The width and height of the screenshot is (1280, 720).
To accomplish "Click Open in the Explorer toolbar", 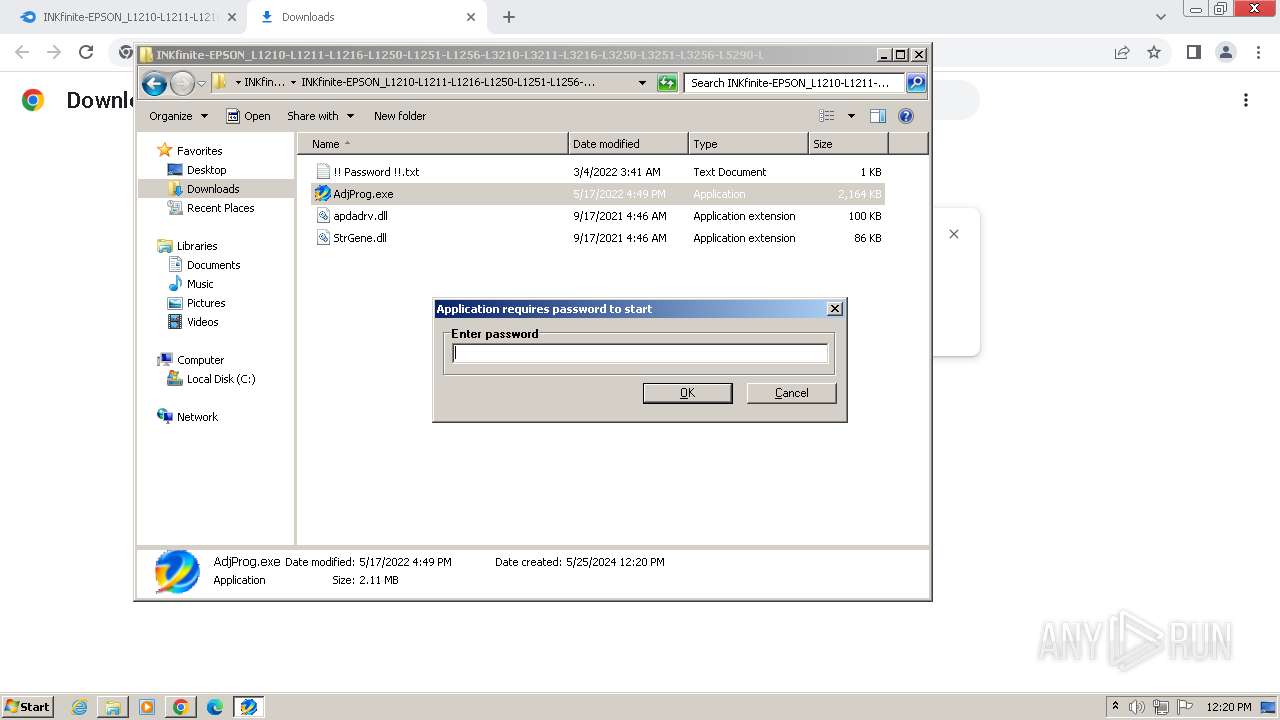I will point(248,116).
